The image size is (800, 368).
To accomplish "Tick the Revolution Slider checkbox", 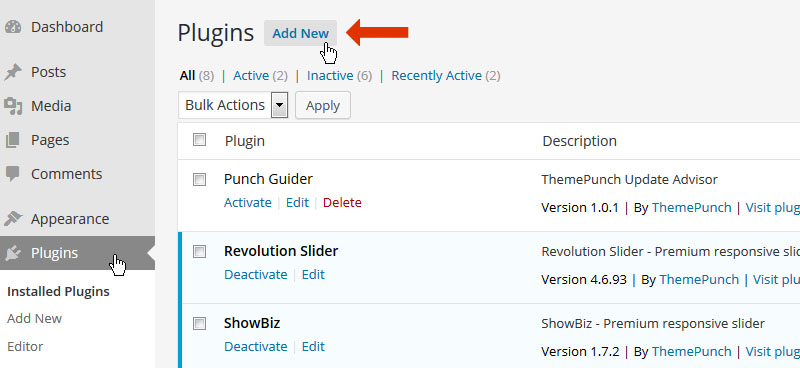I will click(199, 252).
